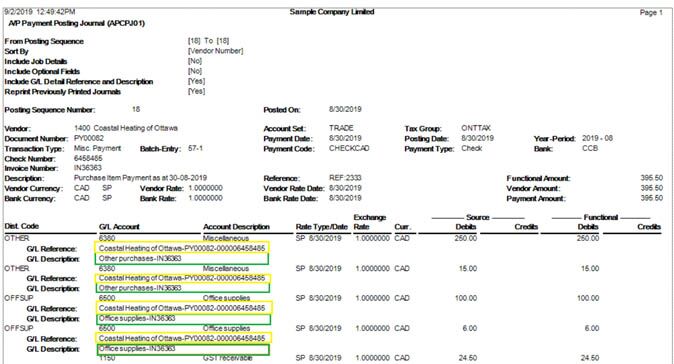The image size is (674, 364).
Task: Click the 'Cur.' column header
Action: [x=403, y=227]
